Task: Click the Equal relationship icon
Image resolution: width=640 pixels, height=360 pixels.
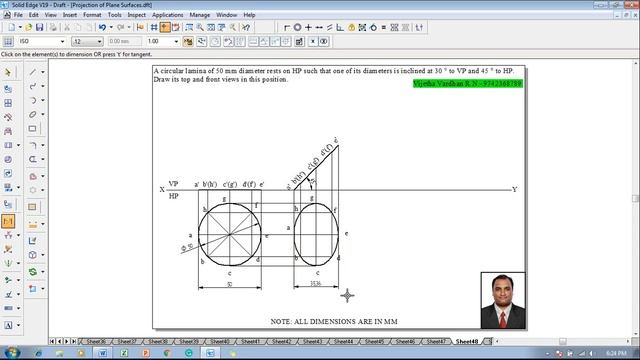Action: [x=383, y=27]
